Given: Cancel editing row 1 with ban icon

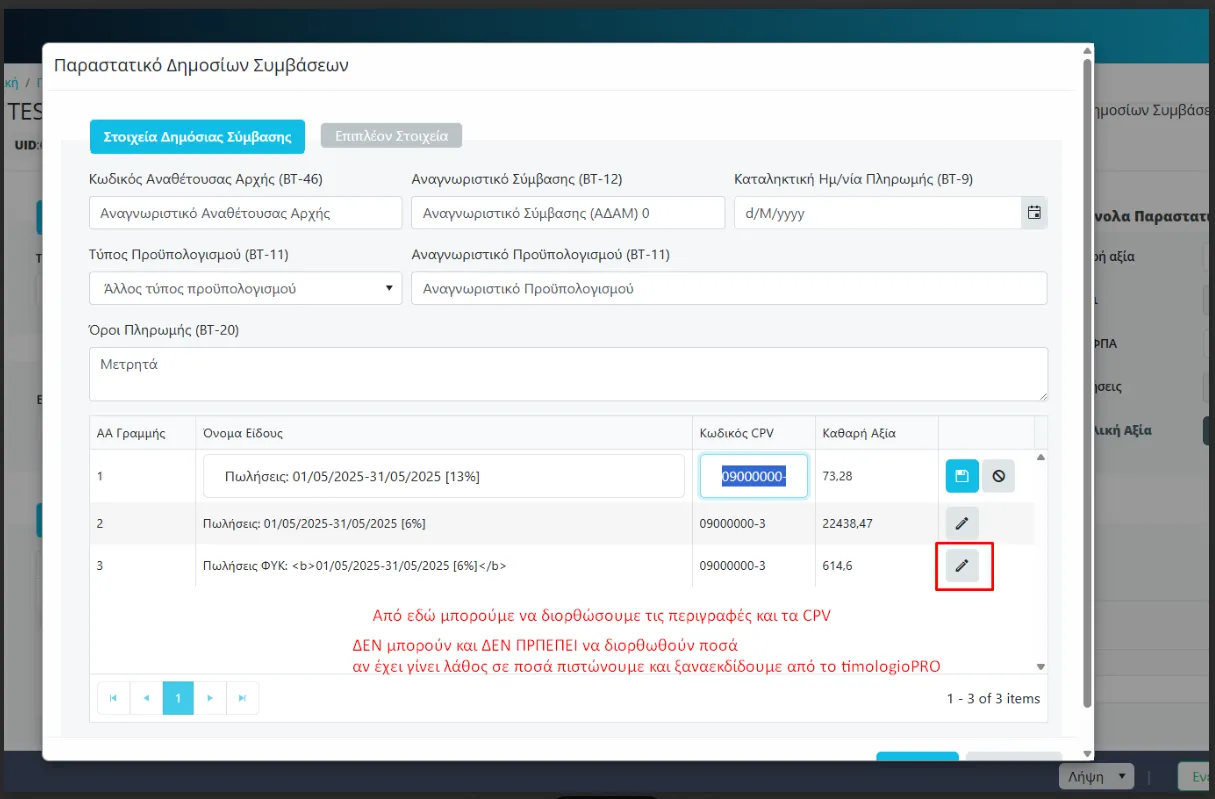Looking at the screenshot, I should 998,477.
